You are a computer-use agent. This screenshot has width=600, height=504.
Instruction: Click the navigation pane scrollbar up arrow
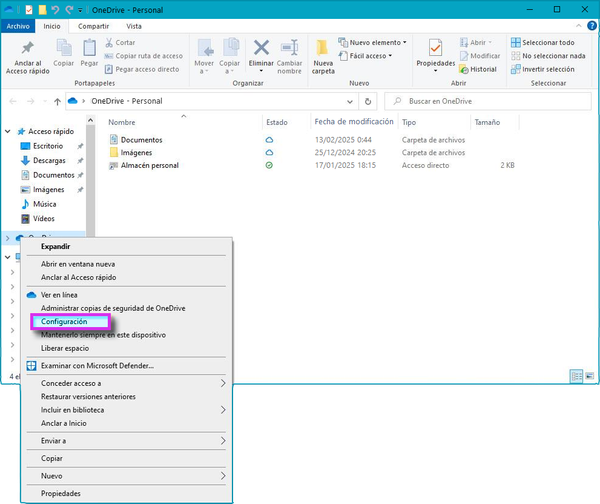90,120
